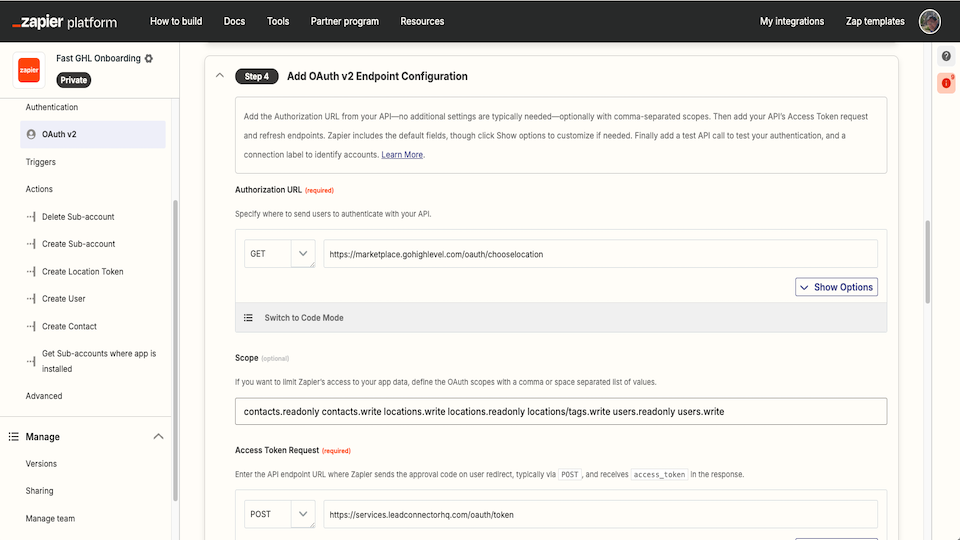Screen dimensions: 960x540
Task: Open the Actions sidebar section
Action: pos(39,189)
